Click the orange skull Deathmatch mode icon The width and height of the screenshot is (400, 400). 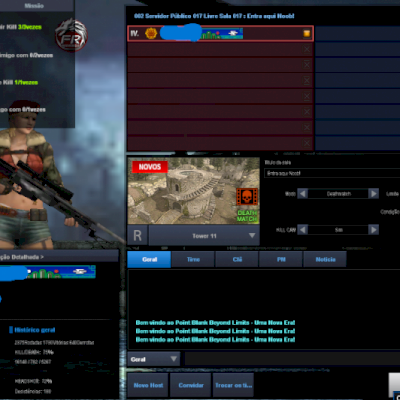coord(247,197)
